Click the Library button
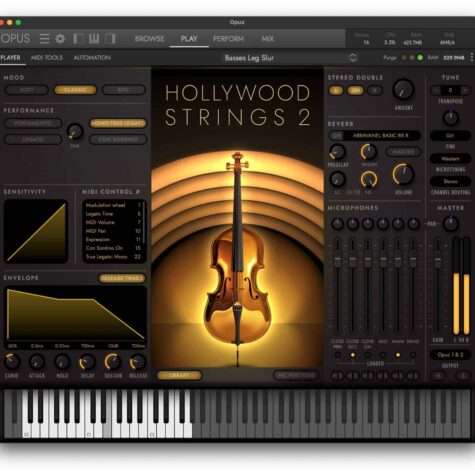 (179, 375)
